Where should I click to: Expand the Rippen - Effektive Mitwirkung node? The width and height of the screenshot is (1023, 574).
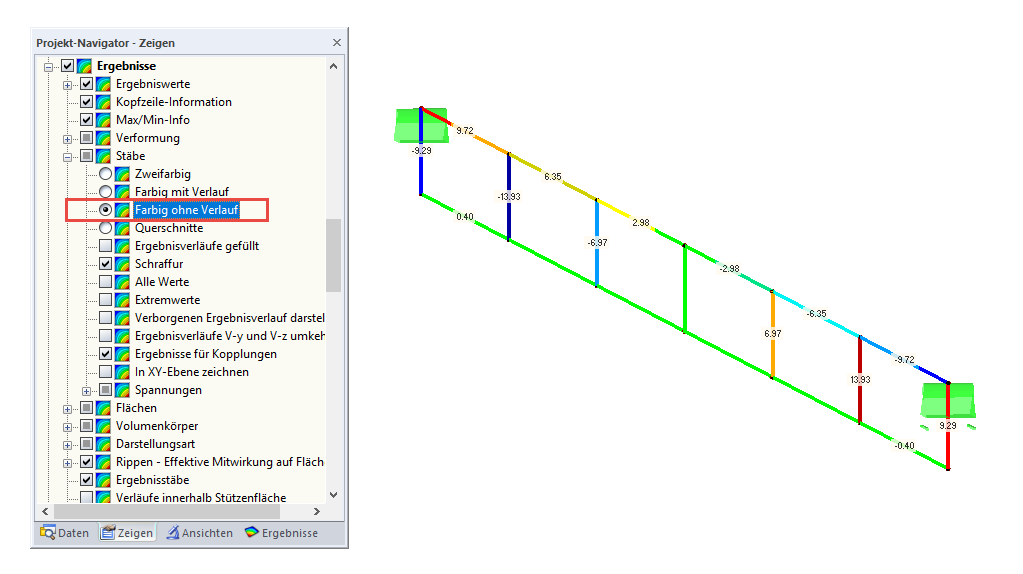(67, 462)
